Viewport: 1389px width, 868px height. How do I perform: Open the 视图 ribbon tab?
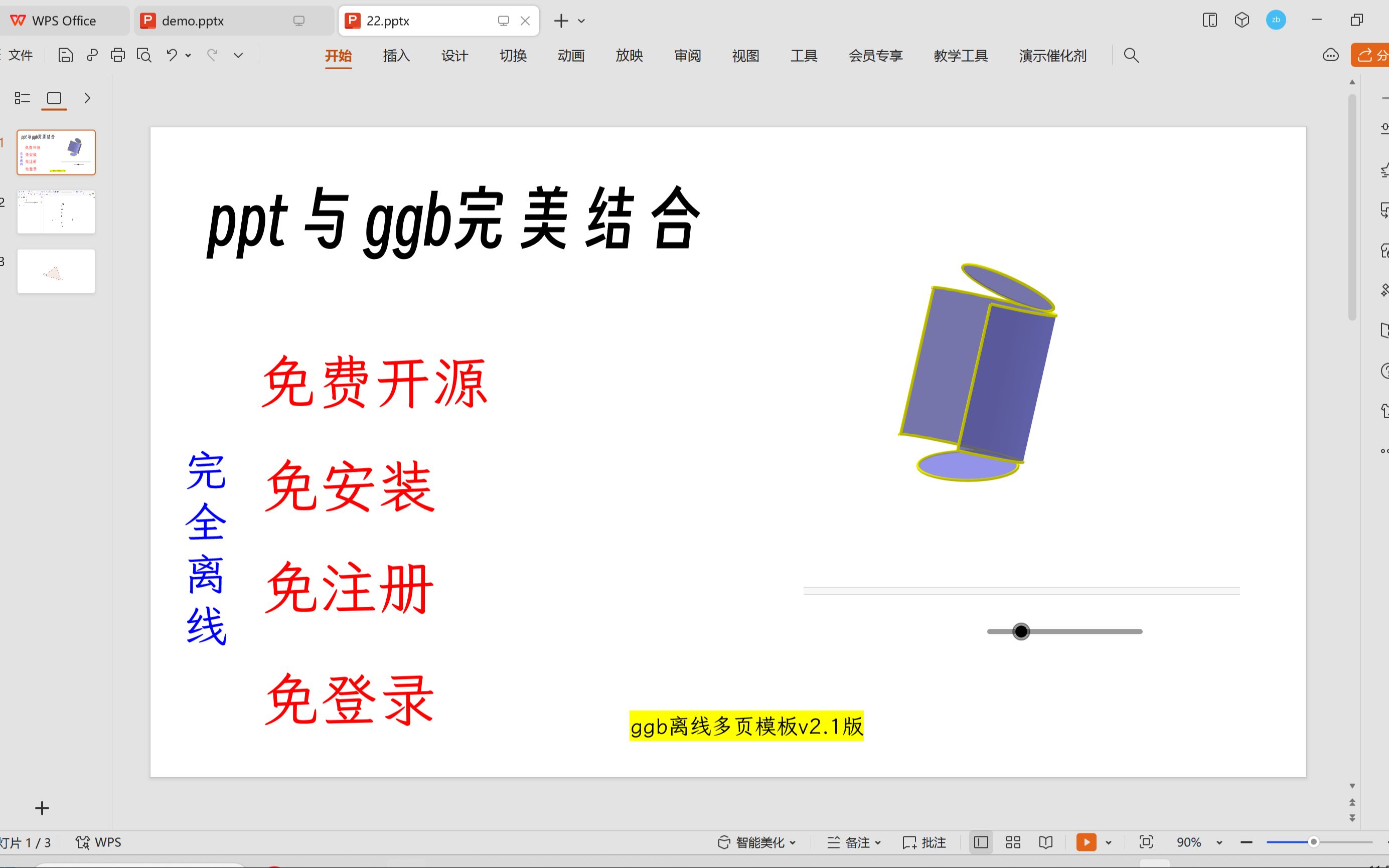click(745, 56)
